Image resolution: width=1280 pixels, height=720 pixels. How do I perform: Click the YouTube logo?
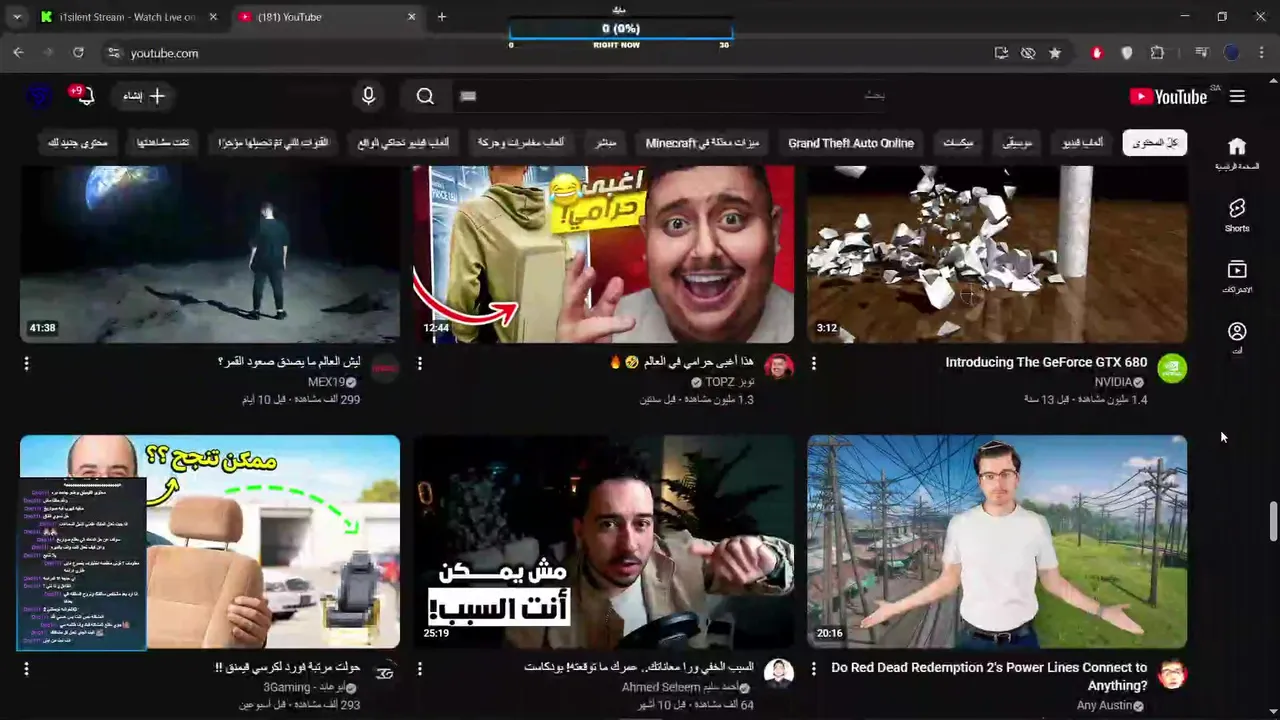(x=1168, y=96)
